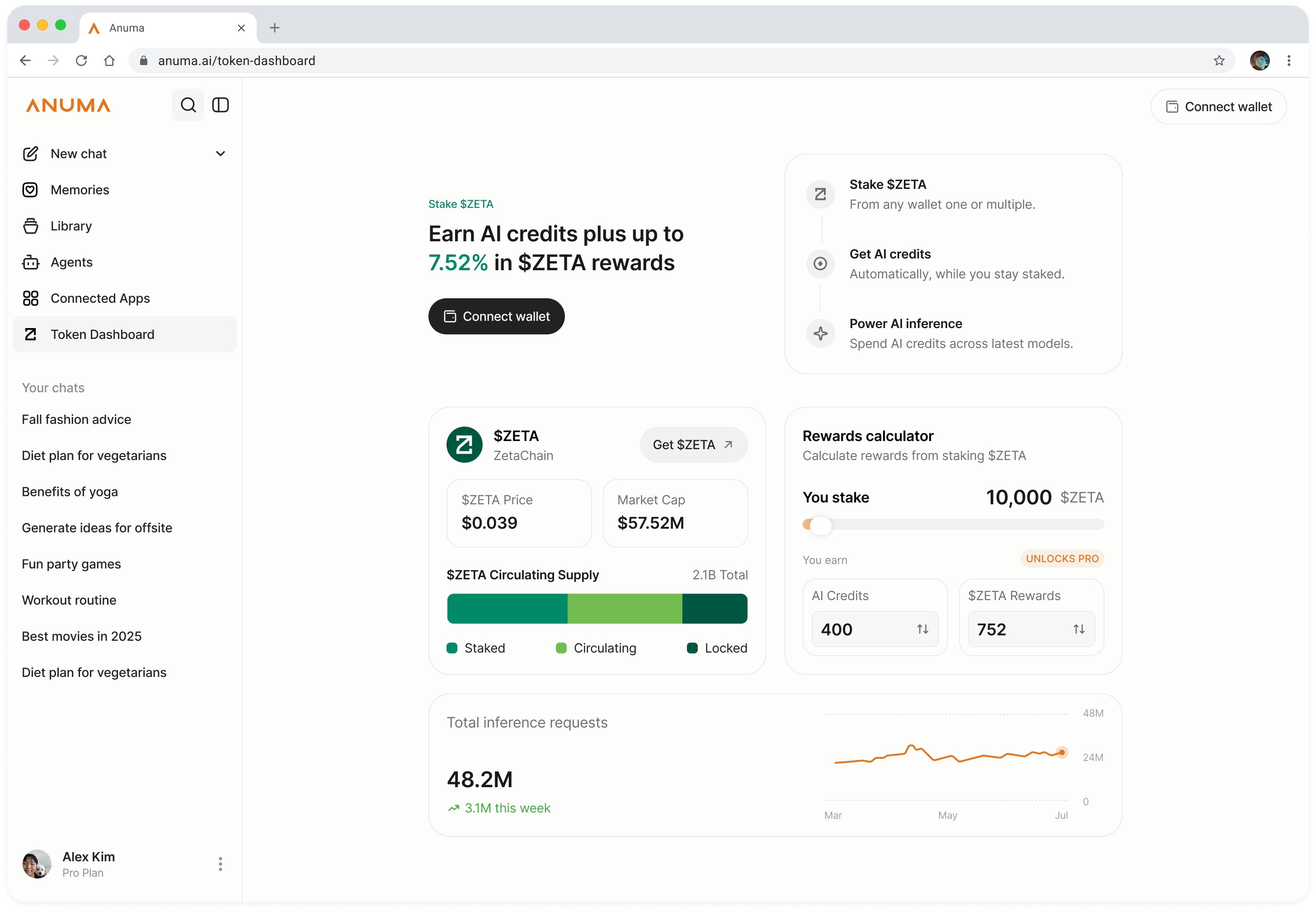Viewport: 1316px width, 911px height.
Task: Click the AI Credits value field
Action: tap(875, 629)
